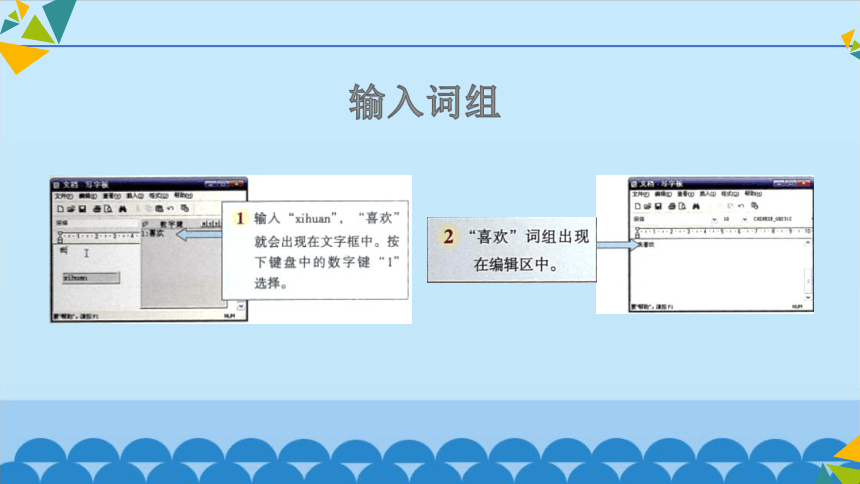Click help hint text in right WordPad status bar

(652, 307)
